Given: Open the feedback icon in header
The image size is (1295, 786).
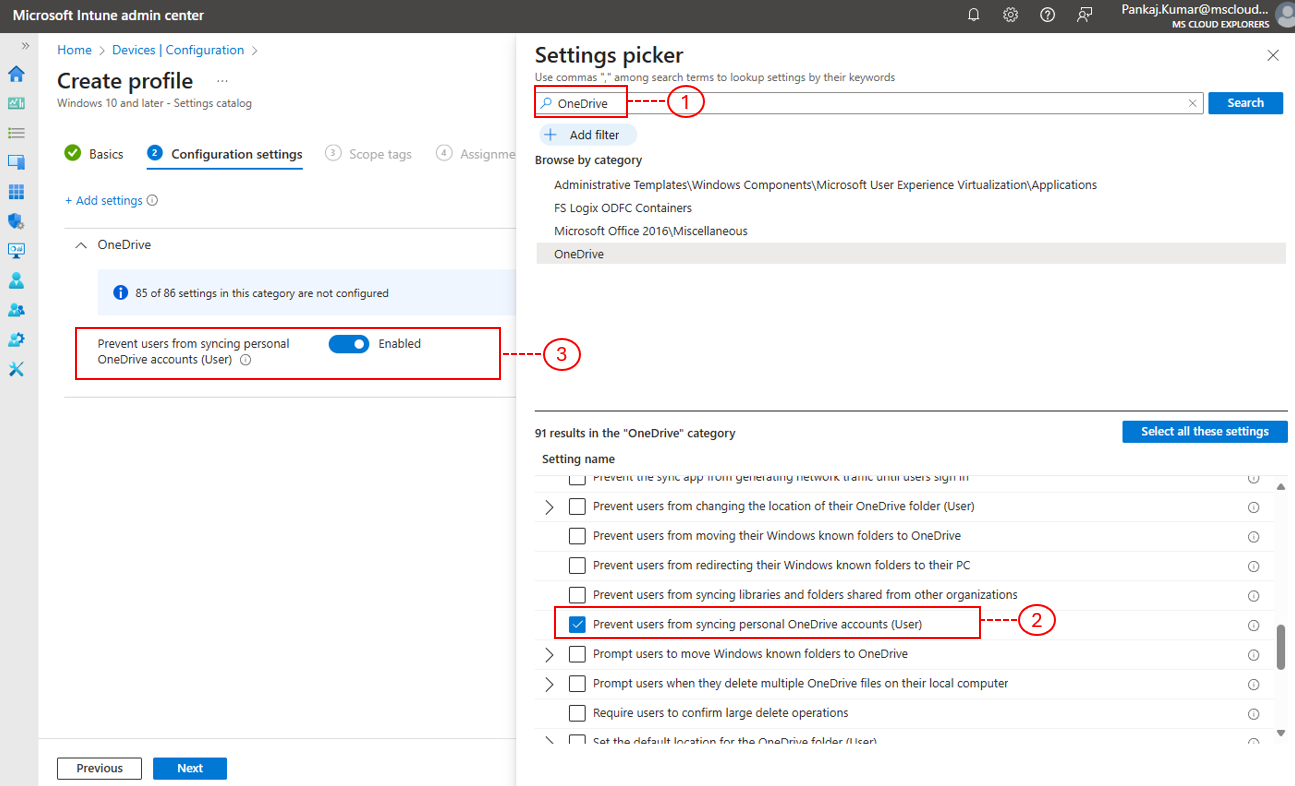Looking at the screenshot, I should pos(1085,15).
